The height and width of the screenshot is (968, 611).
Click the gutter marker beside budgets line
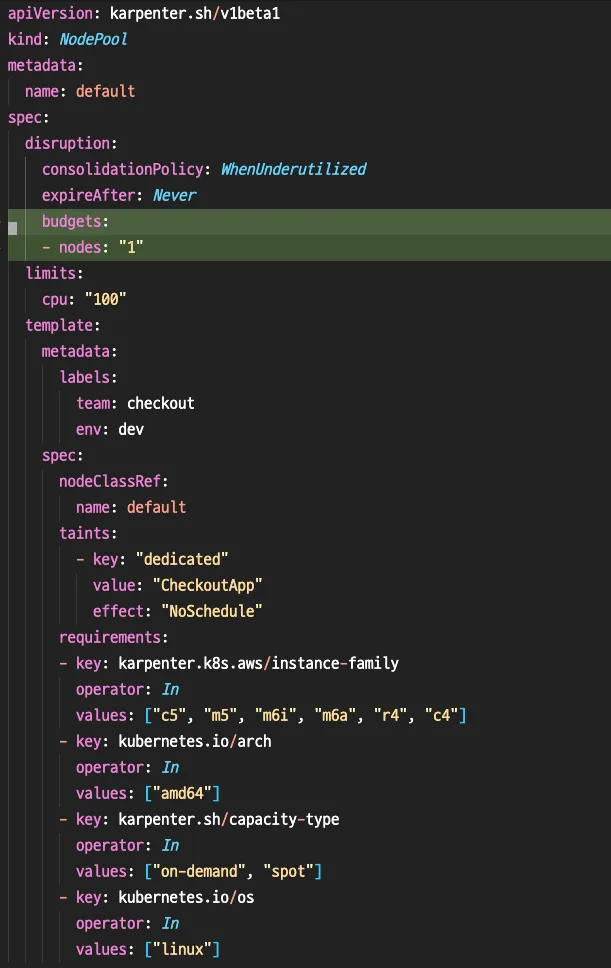(12, 228)
